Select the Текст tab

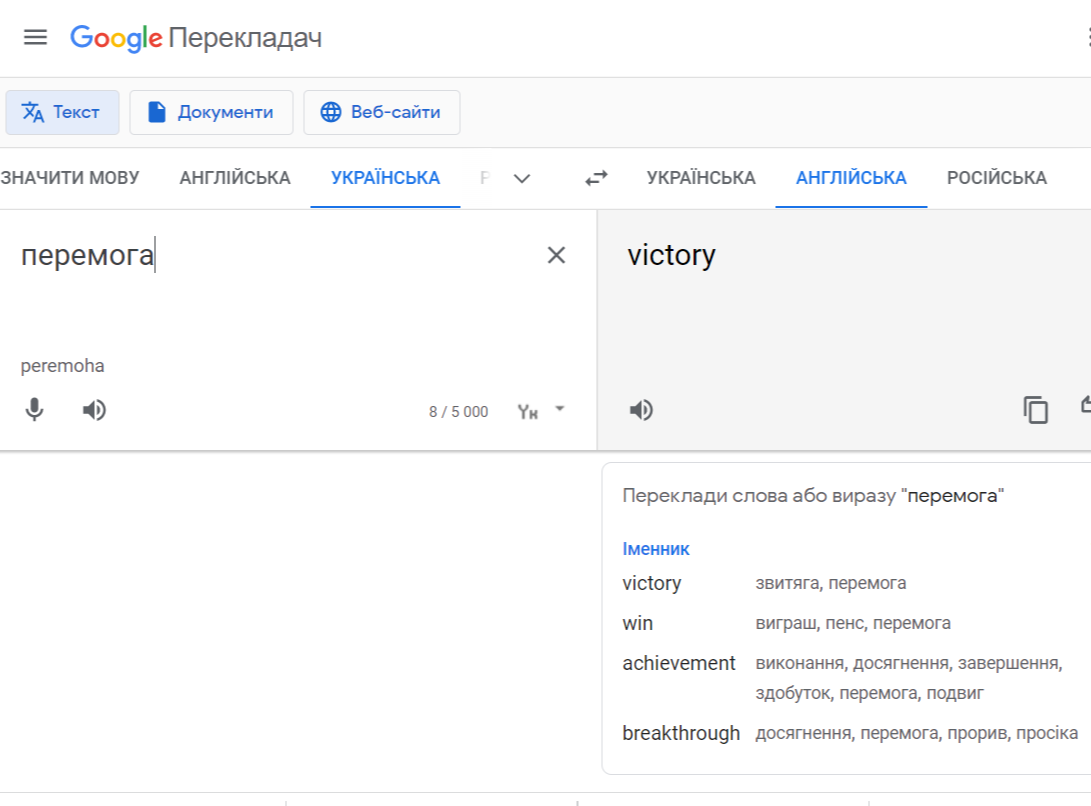62,112
